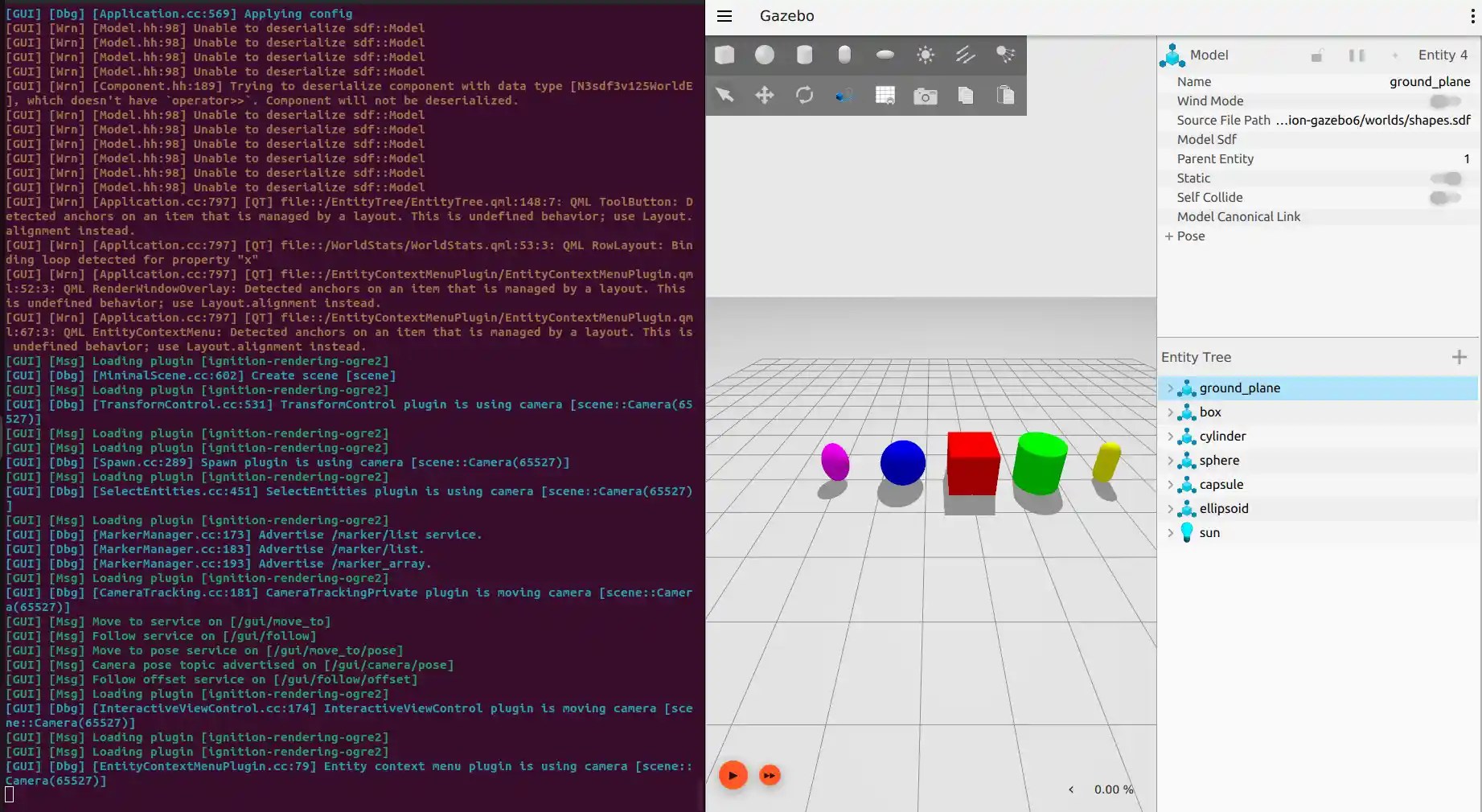Image resolution: width=1482 pixels, height=812 pixels.
Task: Add a spot light to the scene
Action: 1005,55
